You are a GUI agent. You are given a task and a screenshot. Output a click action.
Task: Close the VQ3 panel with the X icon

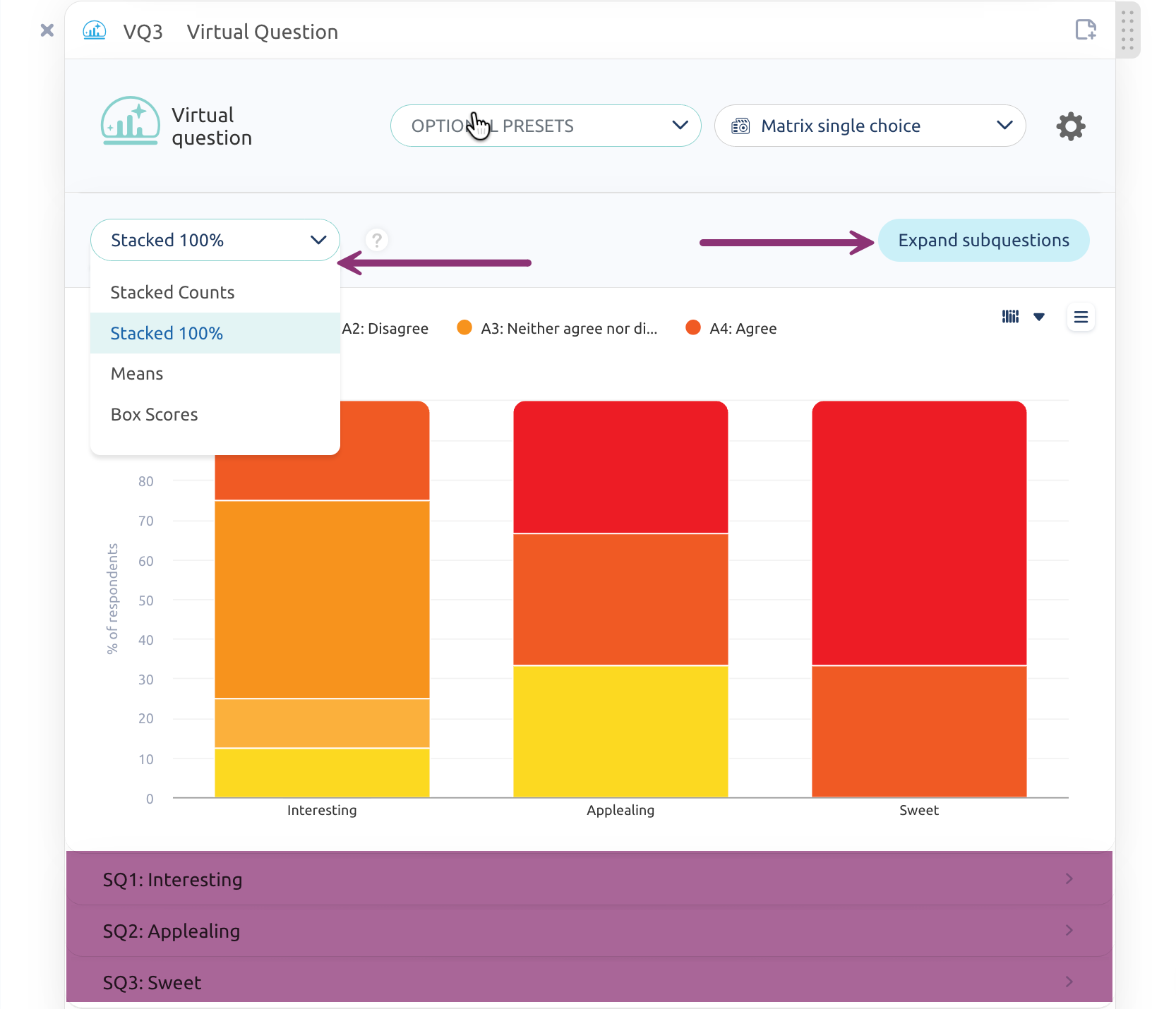[47, 30]
